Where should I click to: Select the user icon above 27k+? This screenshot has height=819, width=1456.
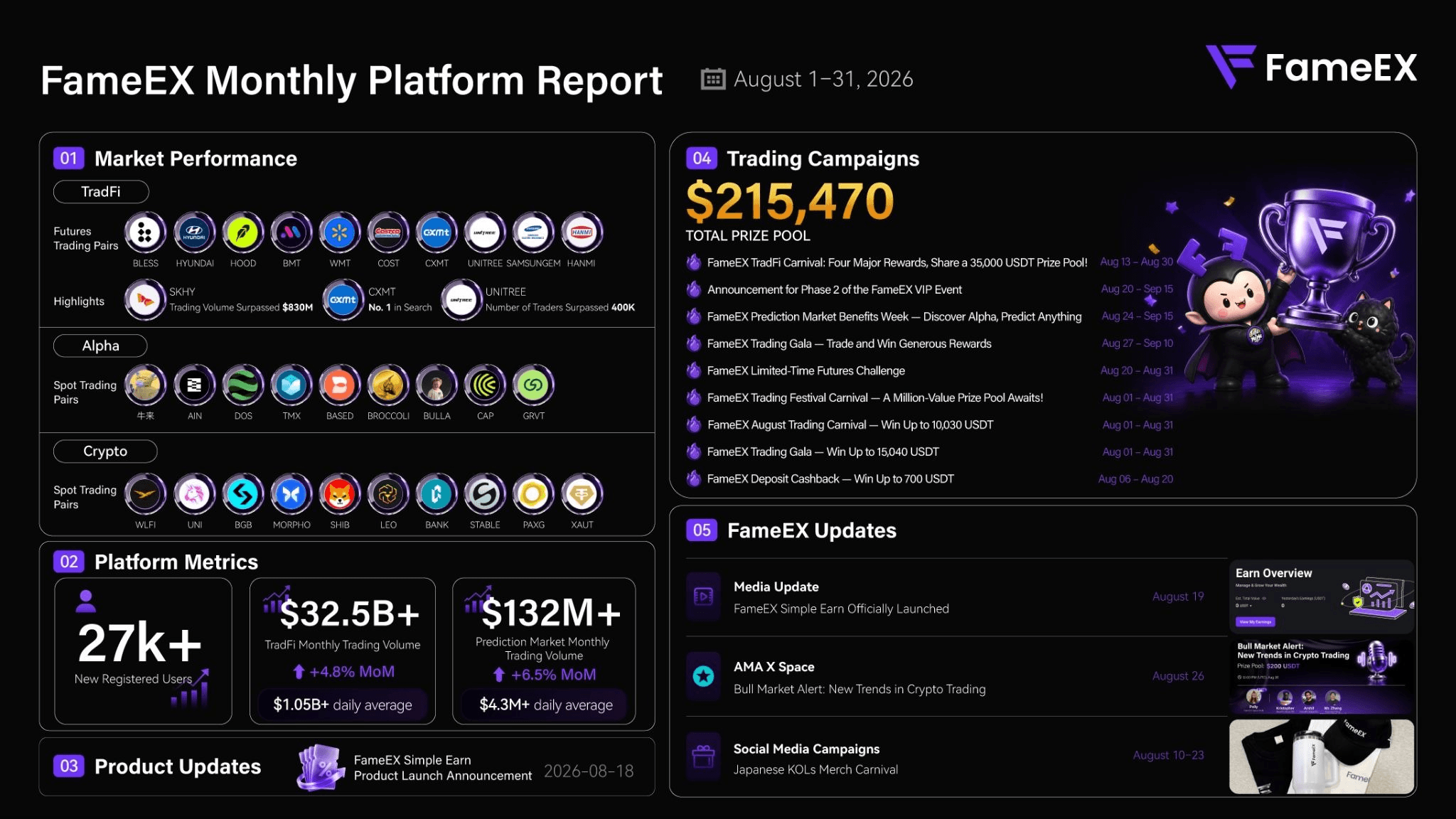(x=86, y=601)
